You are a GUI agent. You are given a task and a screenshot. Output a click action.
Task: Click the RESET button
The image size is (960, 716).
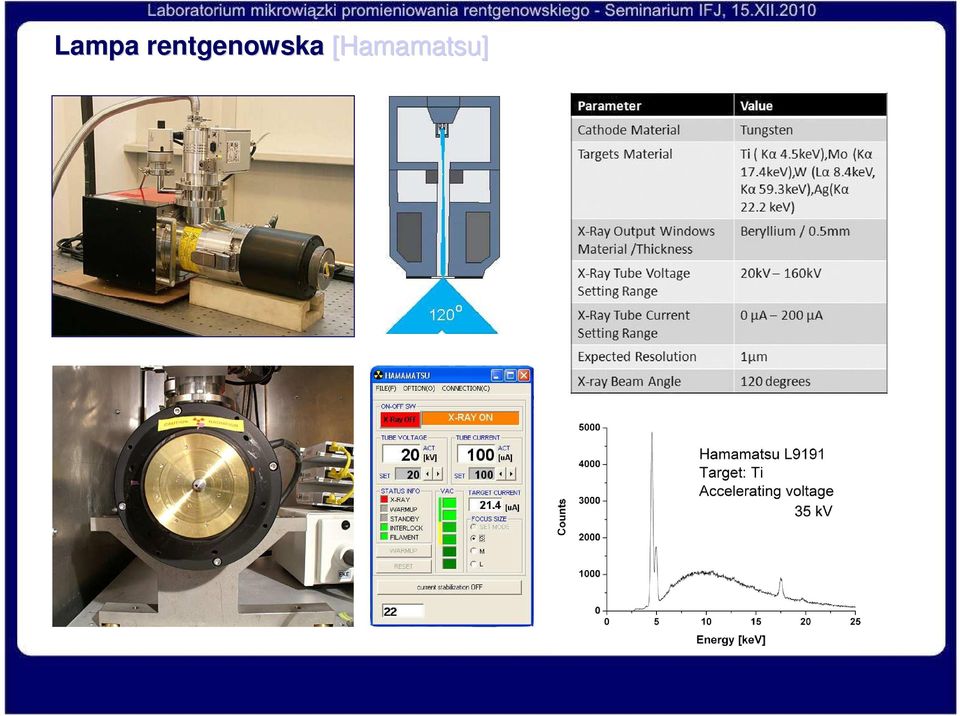click(x=403, y=566)
